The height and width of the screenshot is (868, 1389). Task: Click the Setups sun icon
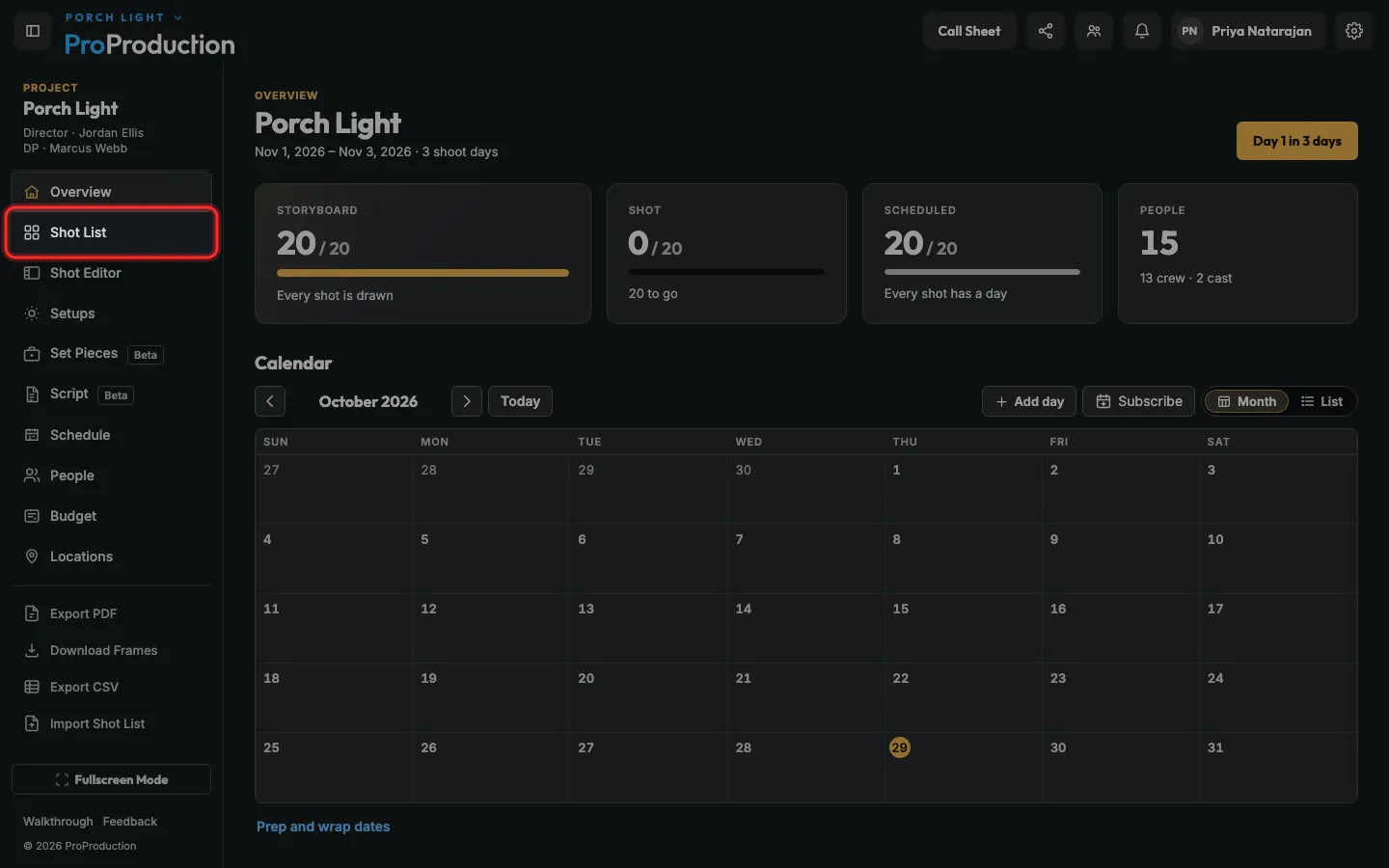pos(32,313)
